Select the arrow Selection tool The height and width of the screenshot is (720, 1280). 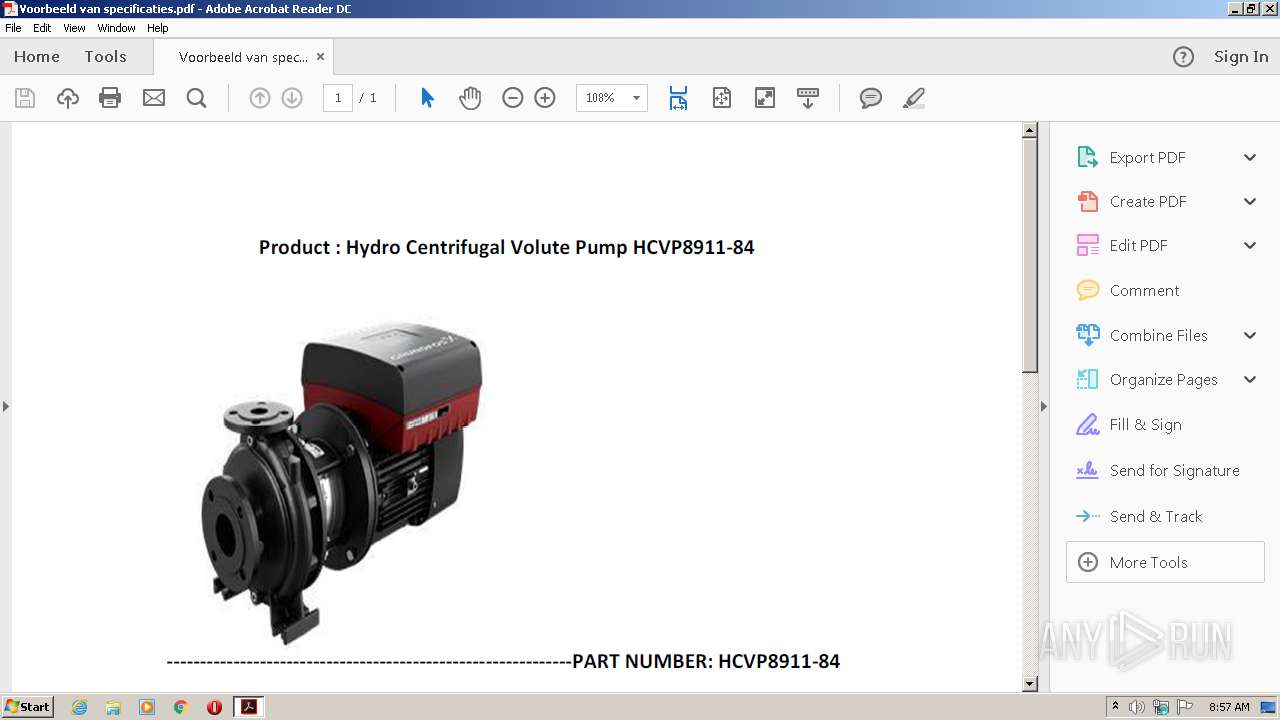427,98
